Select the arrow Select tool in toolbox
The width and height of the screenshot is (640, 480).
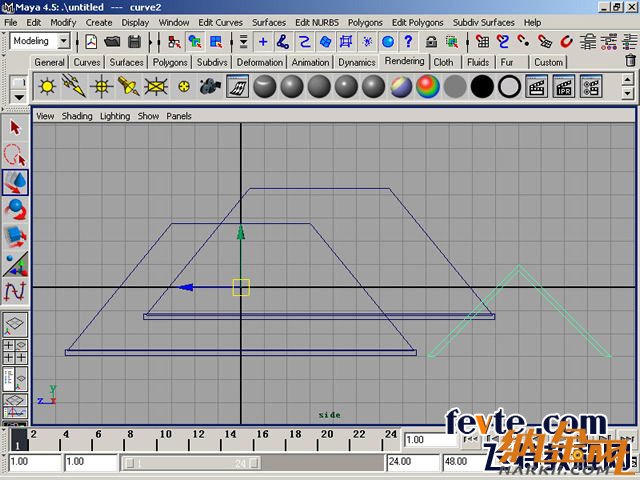15,128
